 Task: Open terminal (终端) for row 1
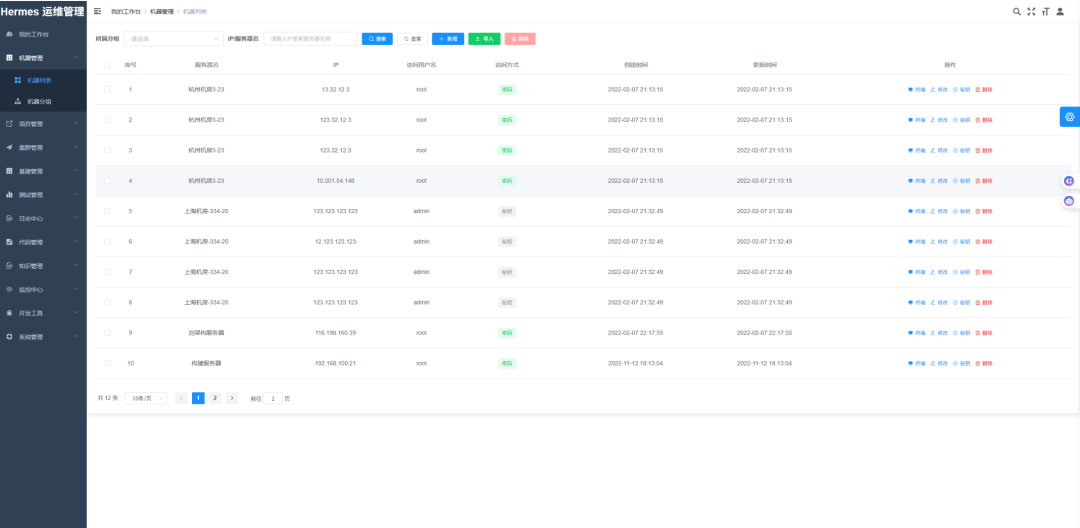tap(917, 90)
